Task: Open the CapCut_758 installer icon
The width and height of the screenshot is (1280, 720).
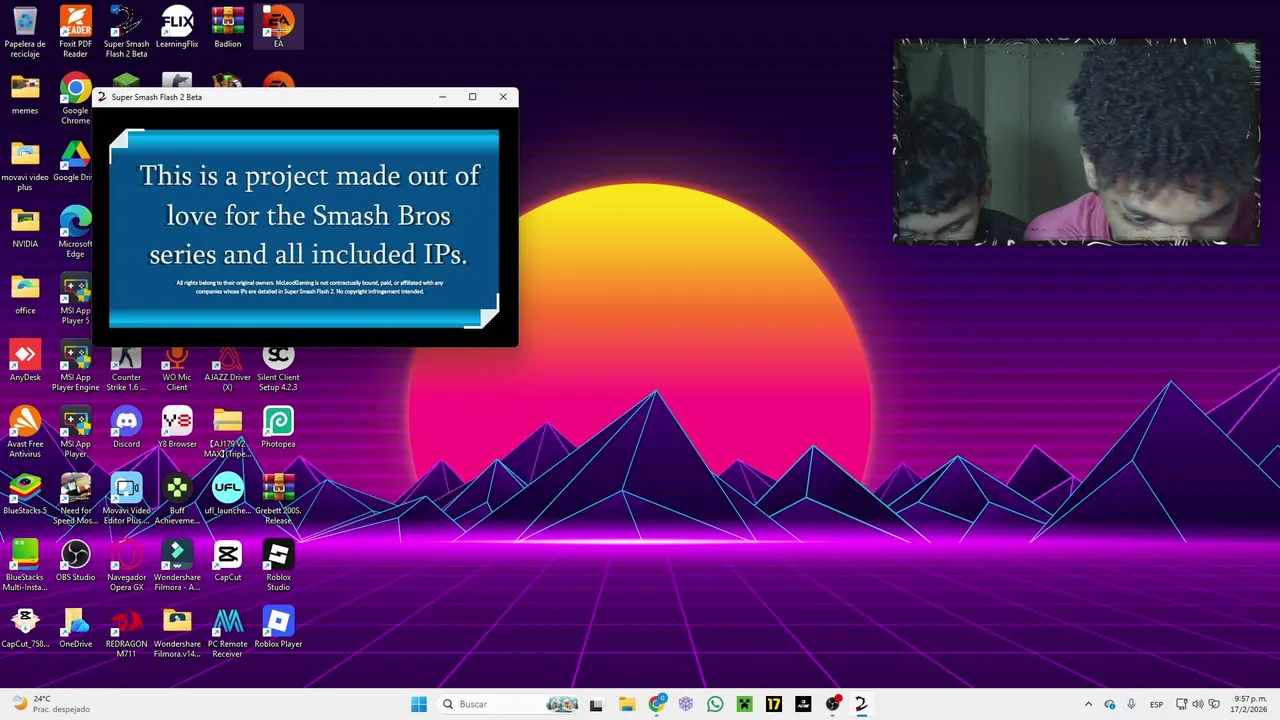Action: pyautogui.click(x=25, y=628)
